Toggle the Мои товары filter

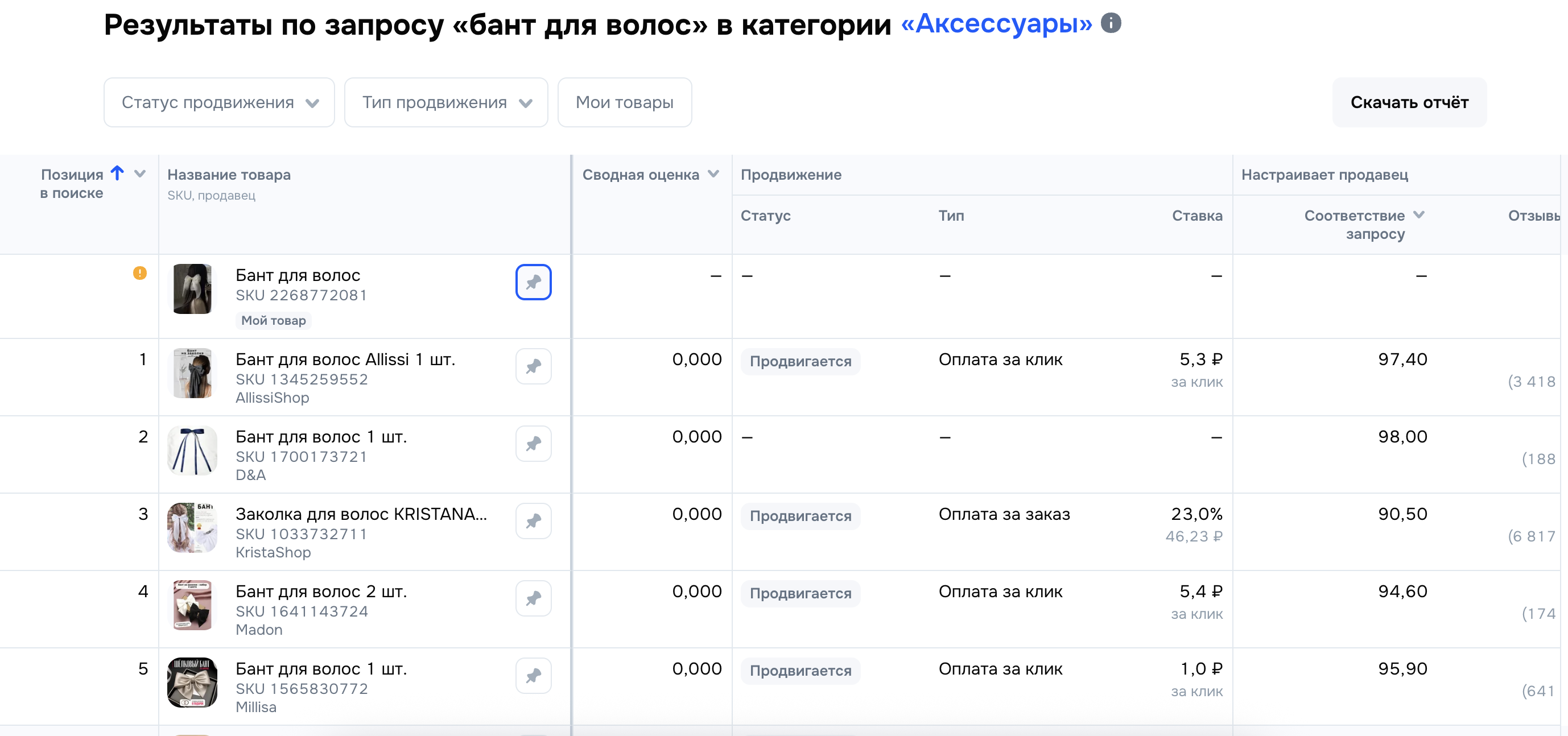click(625, 102)
